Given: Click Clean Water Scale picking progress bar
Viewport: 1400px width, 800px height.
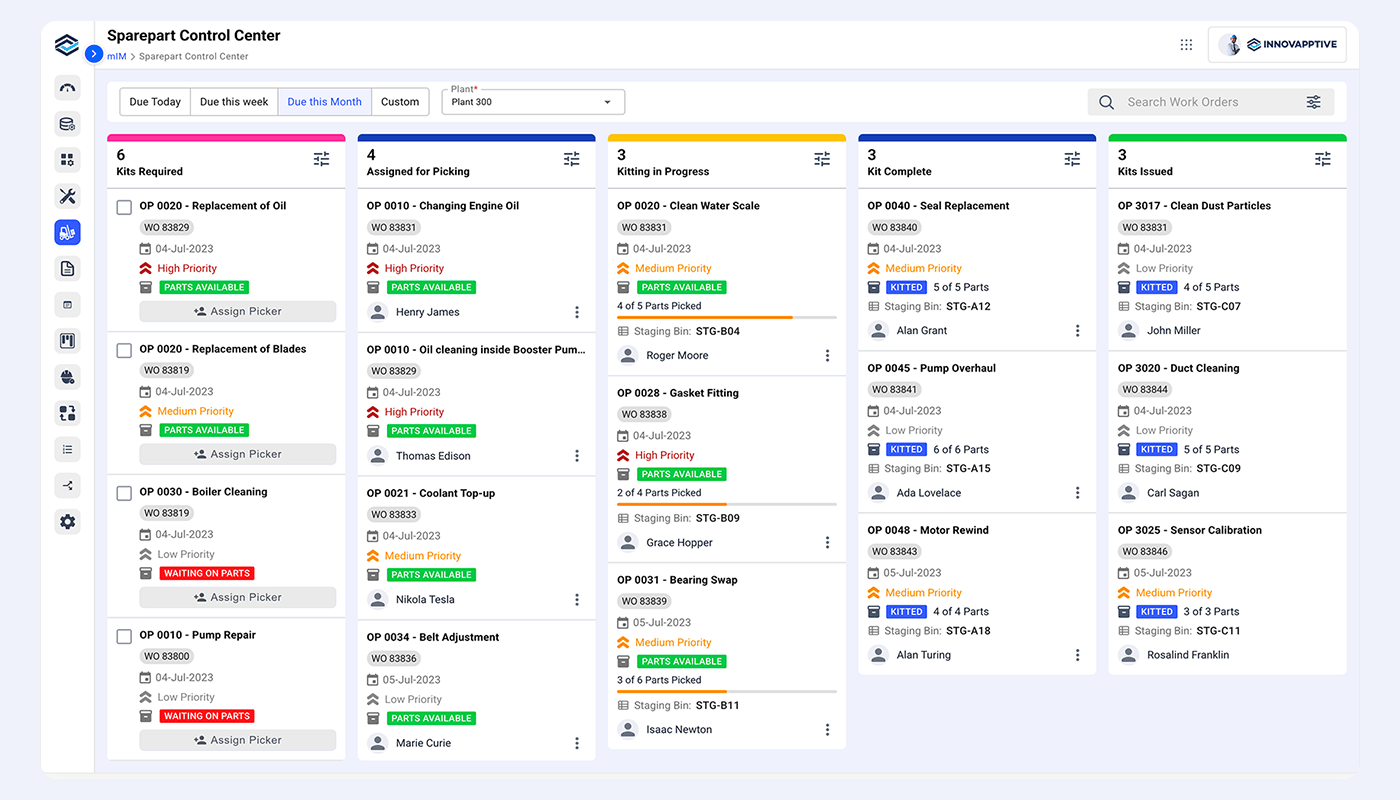Looking at the screenshot, I should click(727, 317).
